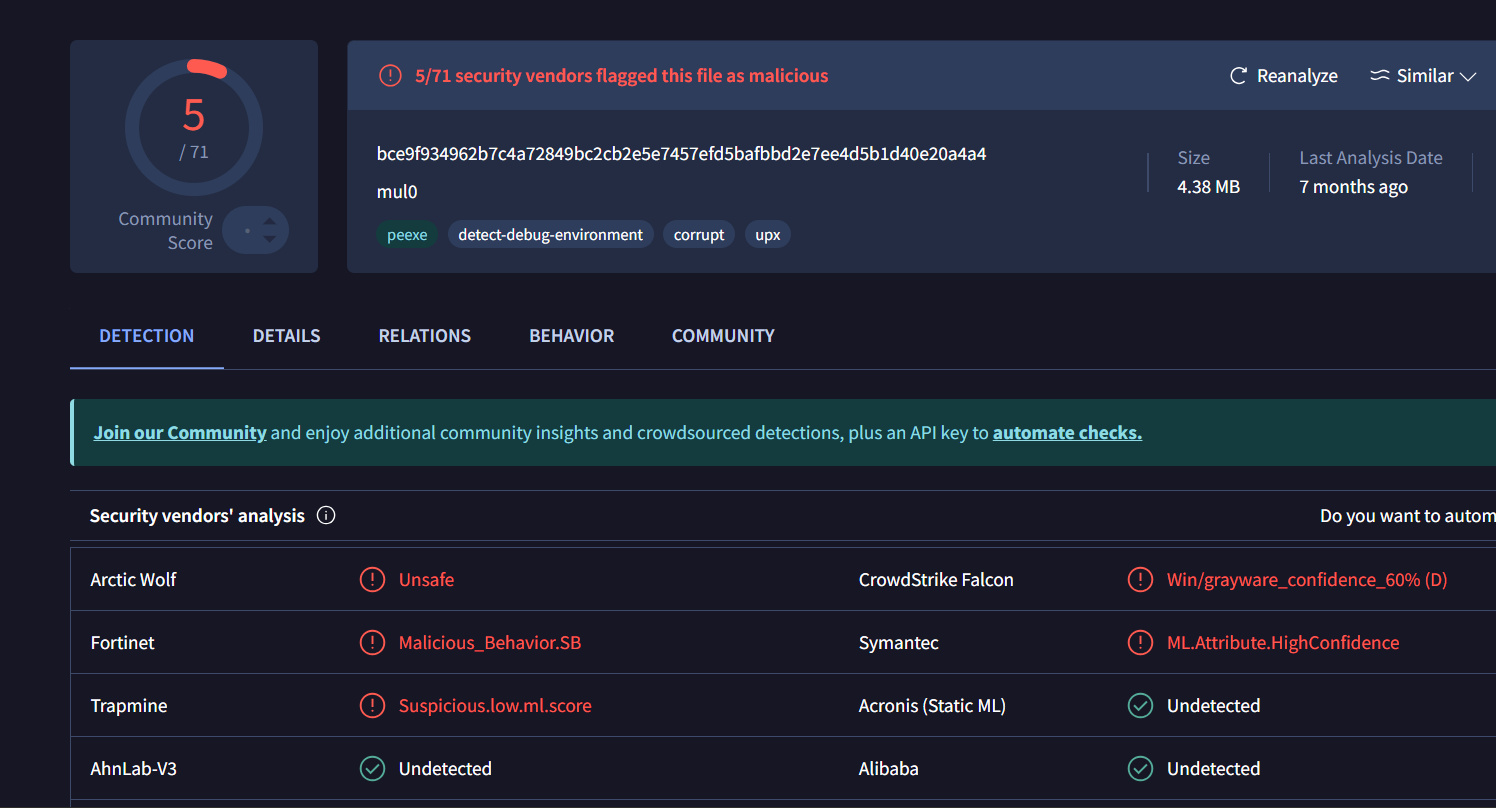The image size is (1496, 808).
Task: Downvote the Community Score with down arrow
Action: (269, 240)
